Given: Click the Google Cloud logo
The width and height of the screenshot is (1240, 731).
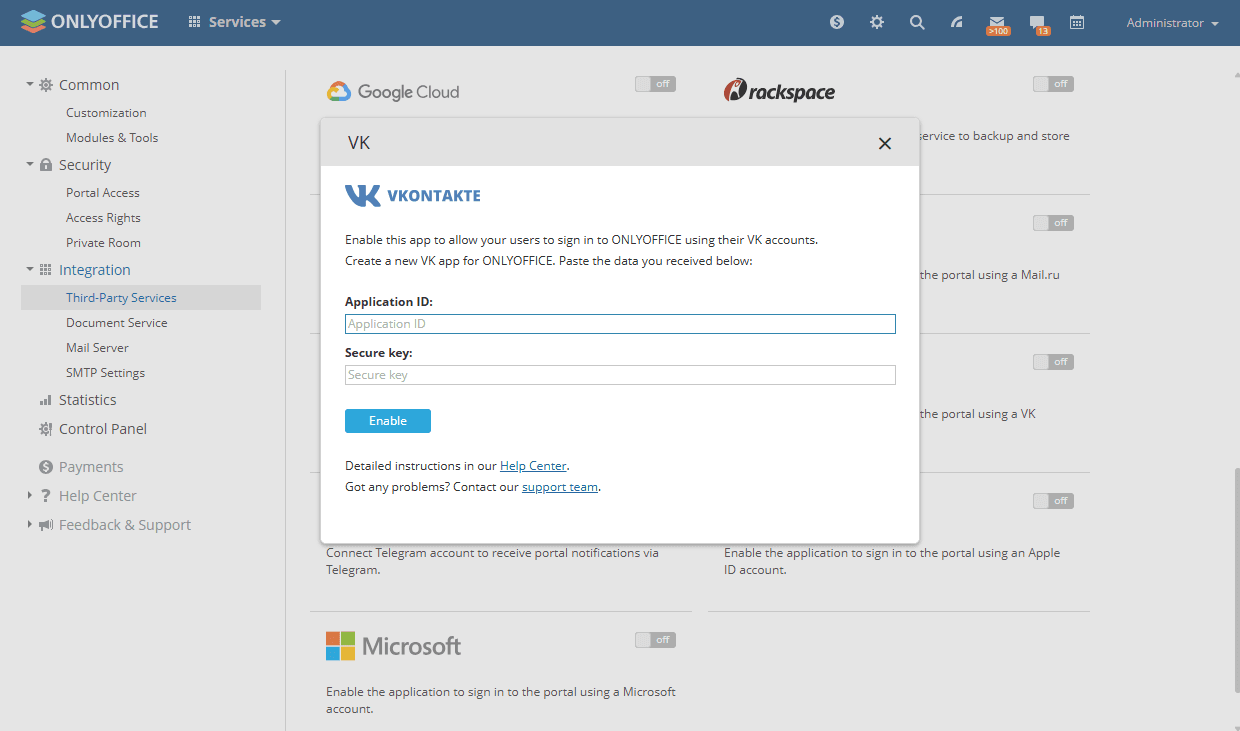Looking at the screenshot, I should 393,92.
